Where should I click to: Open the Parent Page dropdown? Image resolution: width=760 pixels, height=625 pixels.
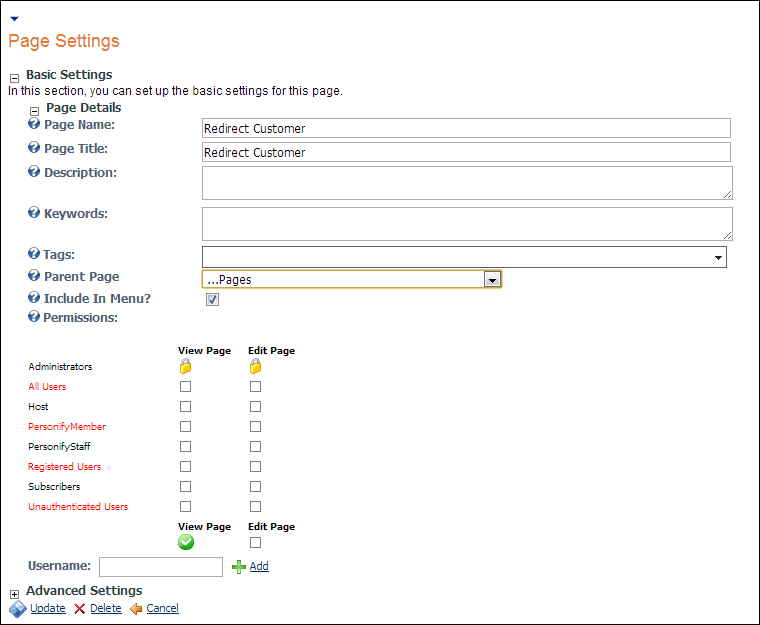[x=491, y=280]
